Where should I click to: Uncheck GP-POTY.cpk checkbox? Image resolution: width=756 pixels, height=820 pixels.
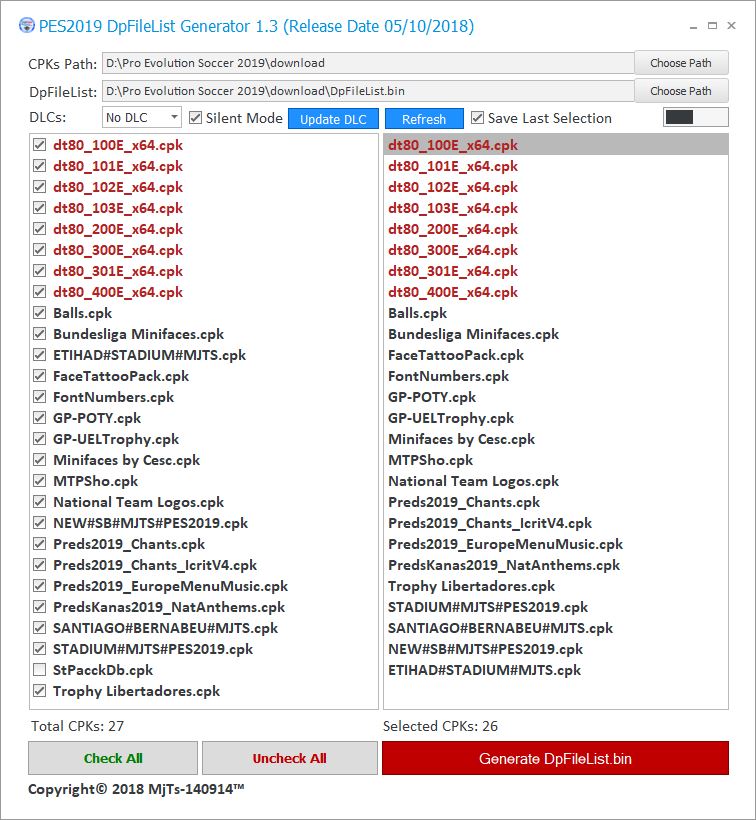[39, 418]
